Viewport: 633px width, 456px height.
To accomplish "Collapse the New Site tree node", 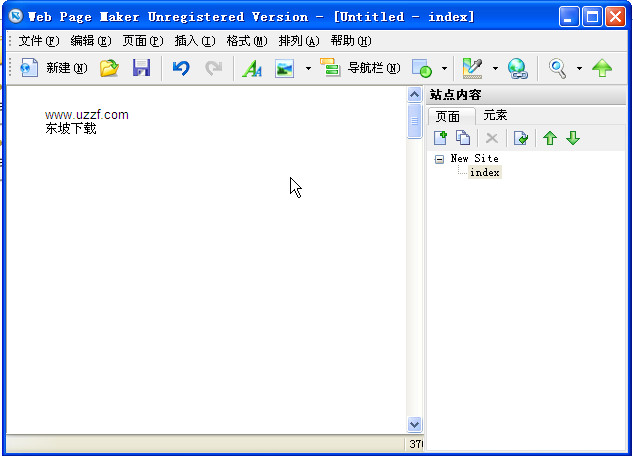I will (439, 159).
